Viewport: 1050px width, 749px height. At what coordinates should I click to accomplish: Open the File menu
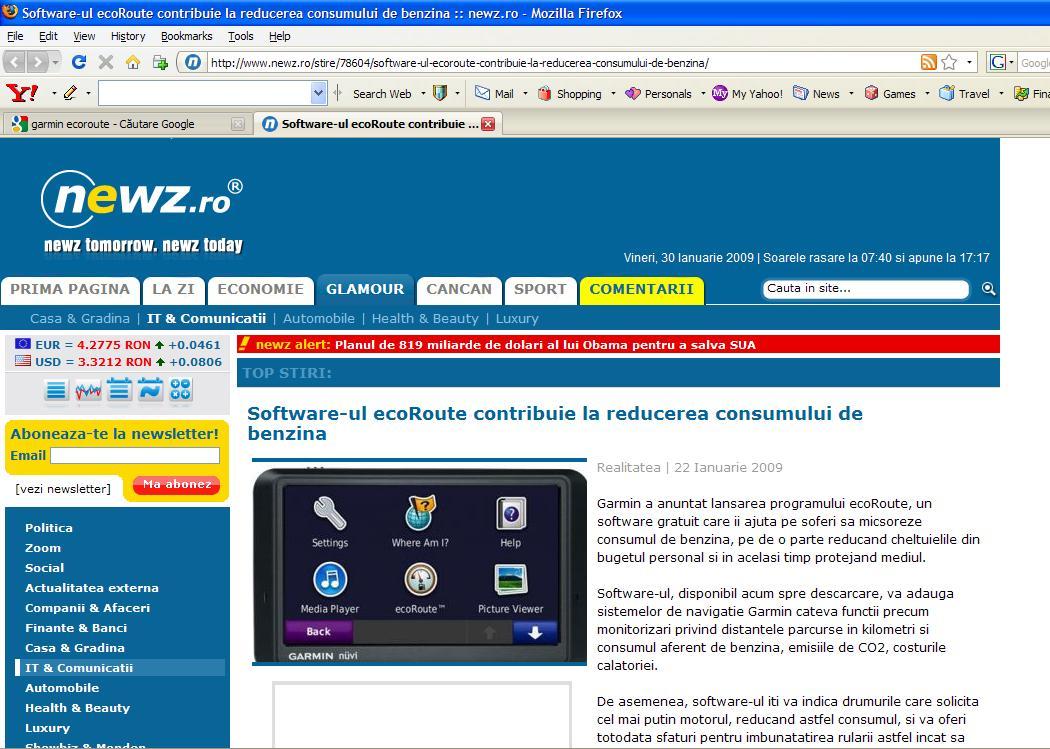click(15, 36)
